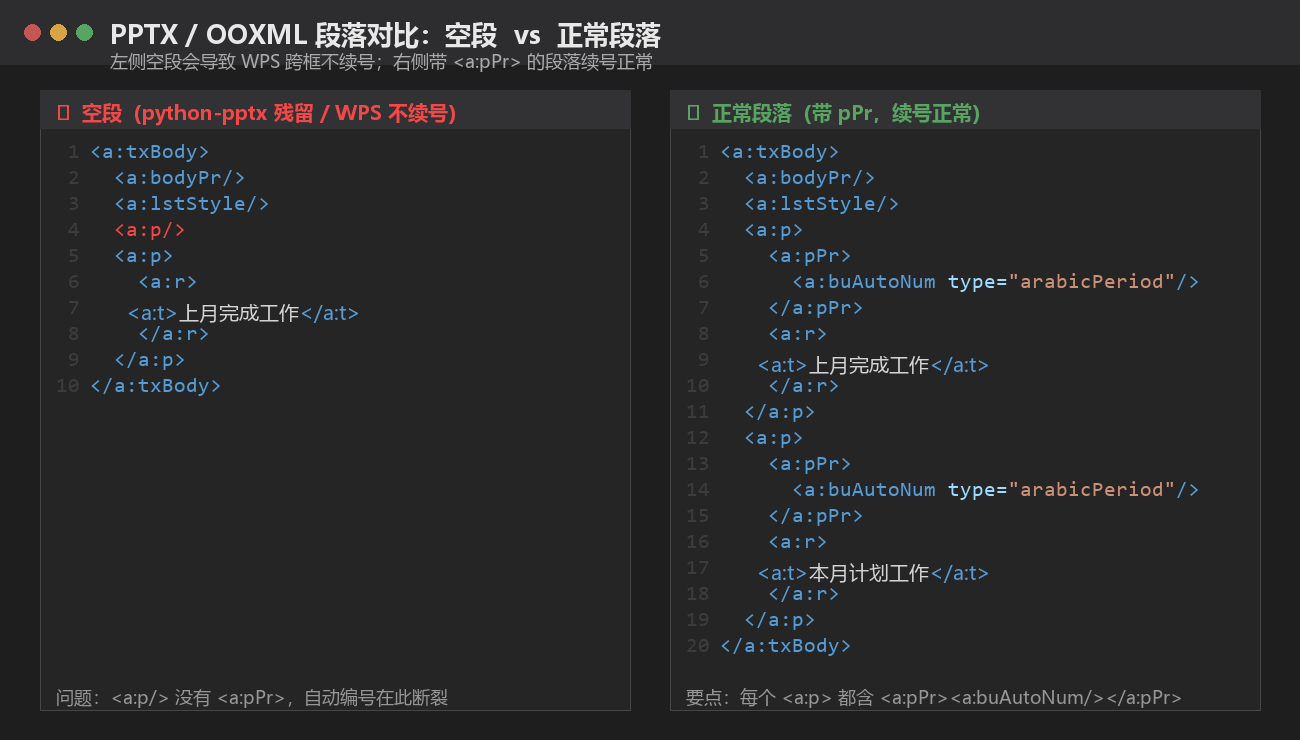Click the green maximize dot in the title bar
Image resolution: width=1300 pixels, height=740 pixels.
click(x=84, y=33)
